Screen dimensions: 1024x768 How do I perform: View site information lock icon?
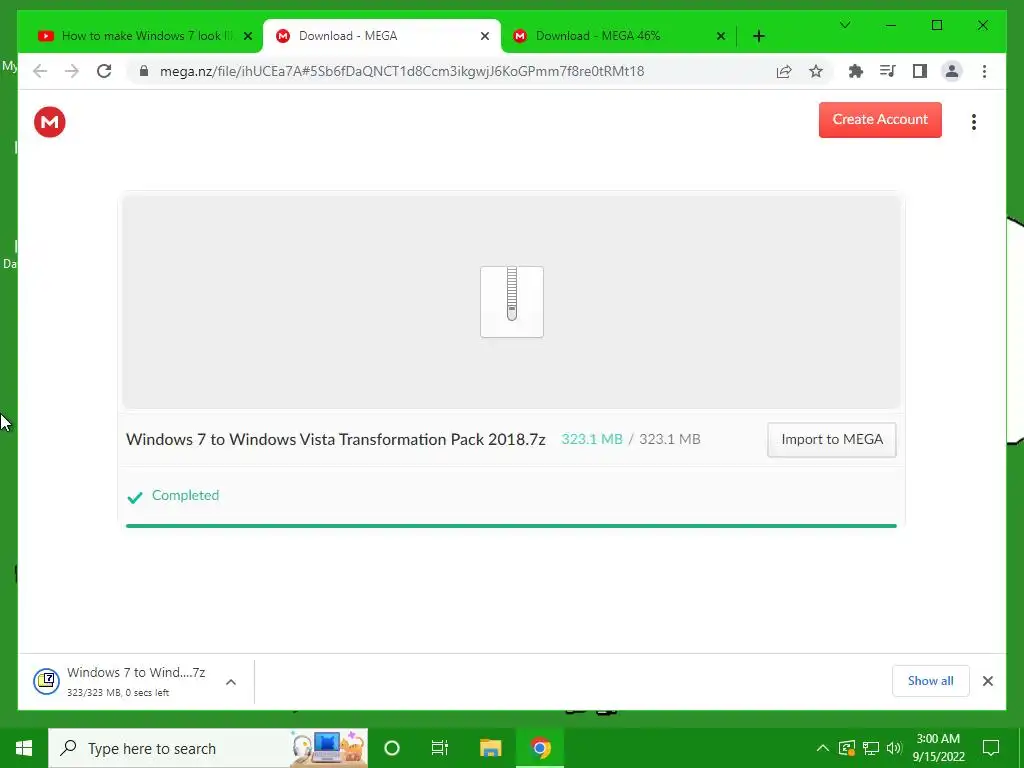[144, 71]
